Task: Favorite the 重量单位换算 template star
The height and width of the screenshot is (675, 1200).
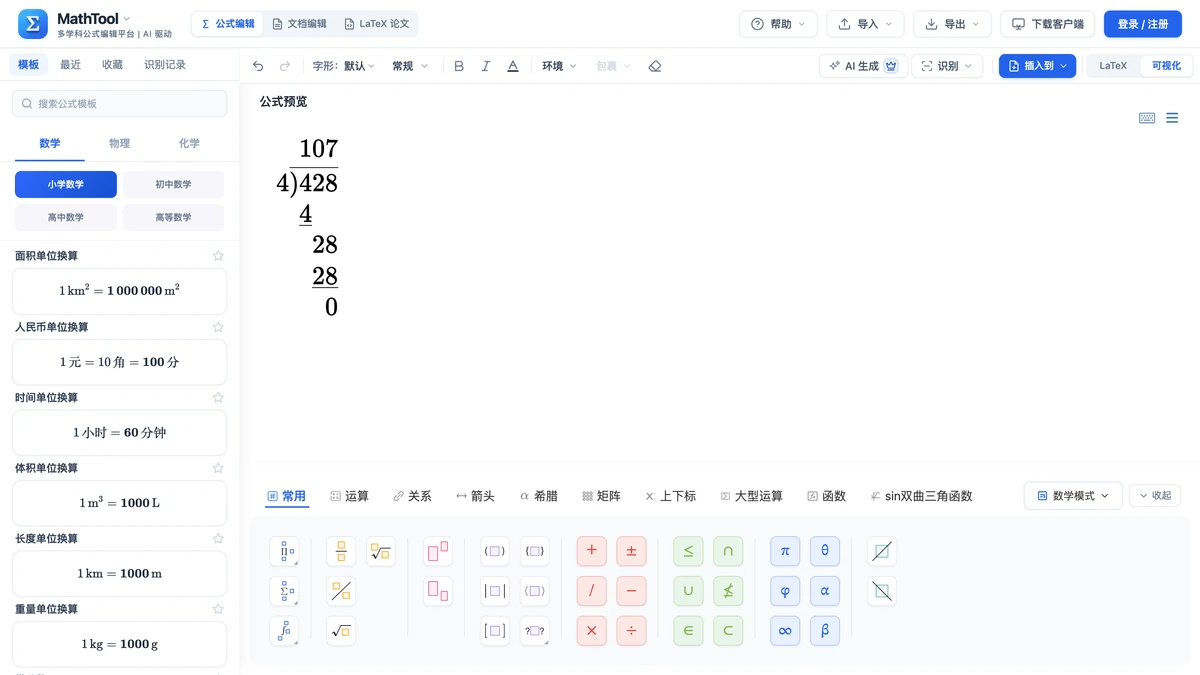Action: coord(218,609)
